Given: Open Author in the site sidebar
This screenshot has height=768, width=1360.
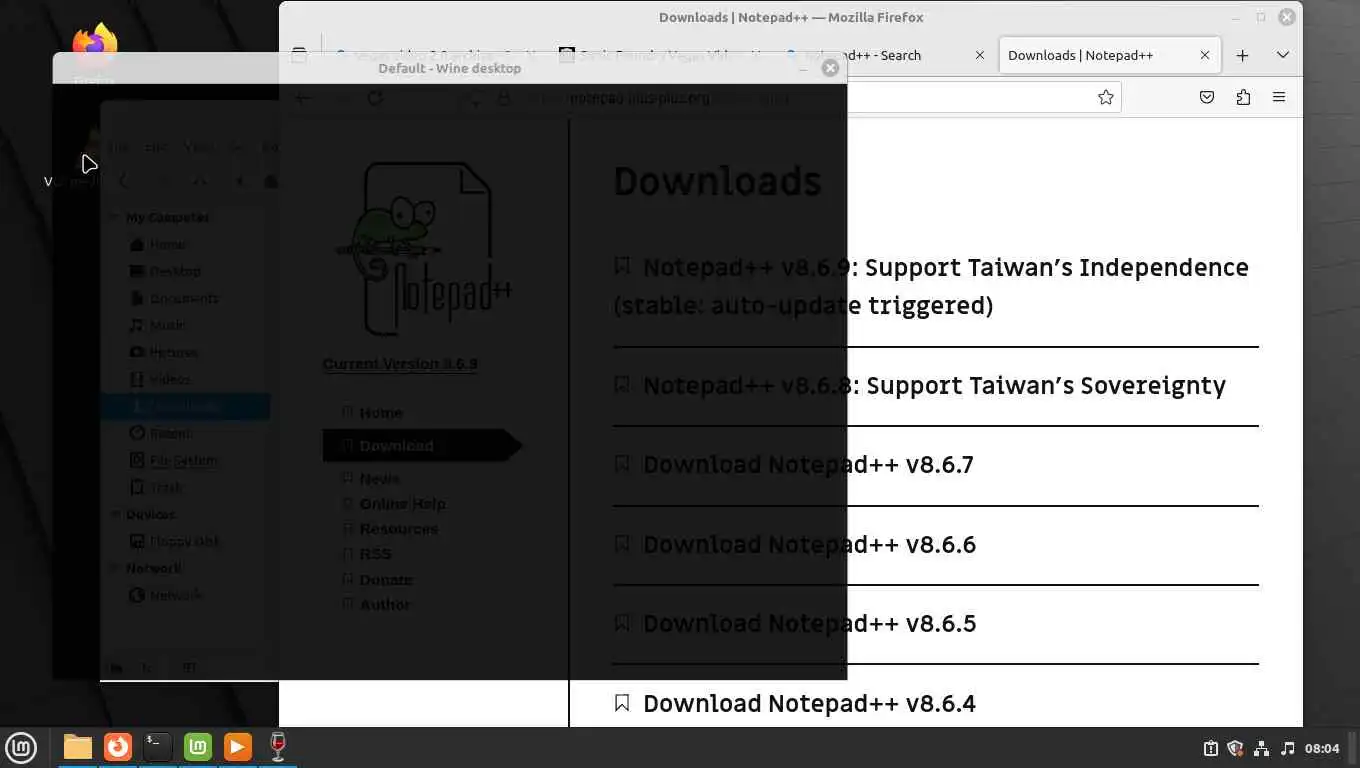Looking at the screenshot, I should coord(385,605).
